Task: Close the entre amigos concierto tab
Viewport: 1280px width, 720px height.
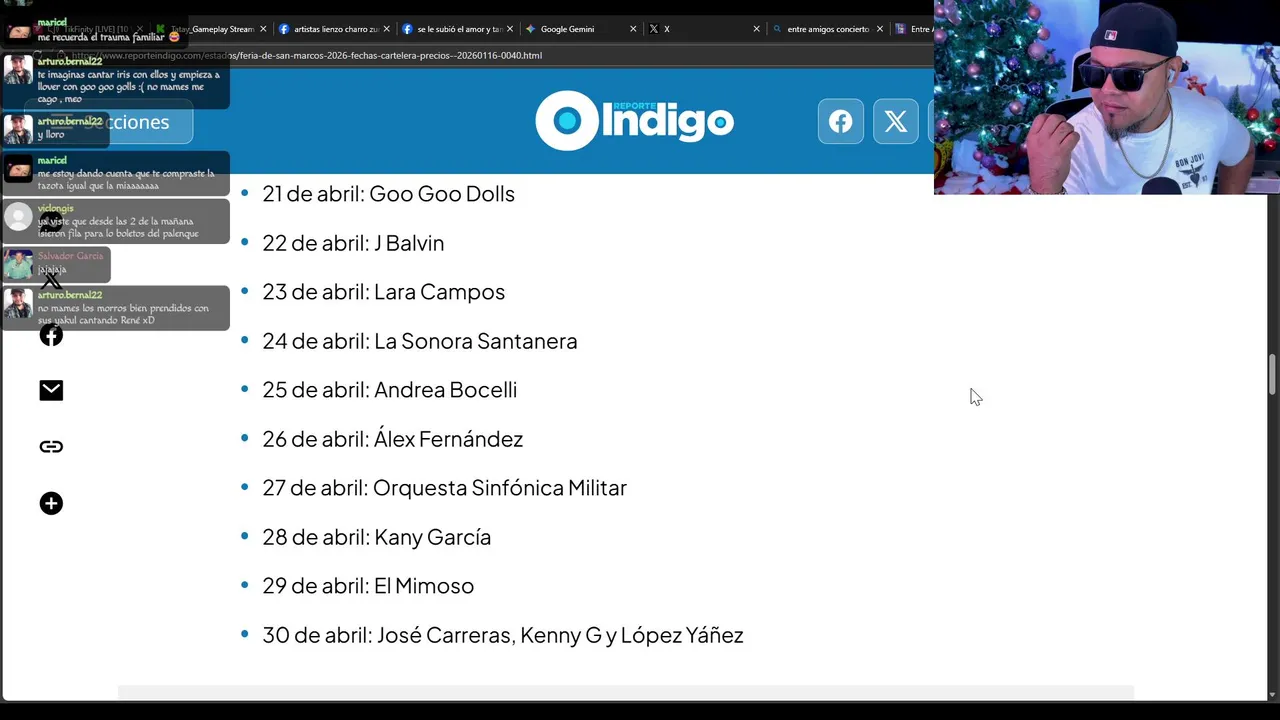Action: 880,29
